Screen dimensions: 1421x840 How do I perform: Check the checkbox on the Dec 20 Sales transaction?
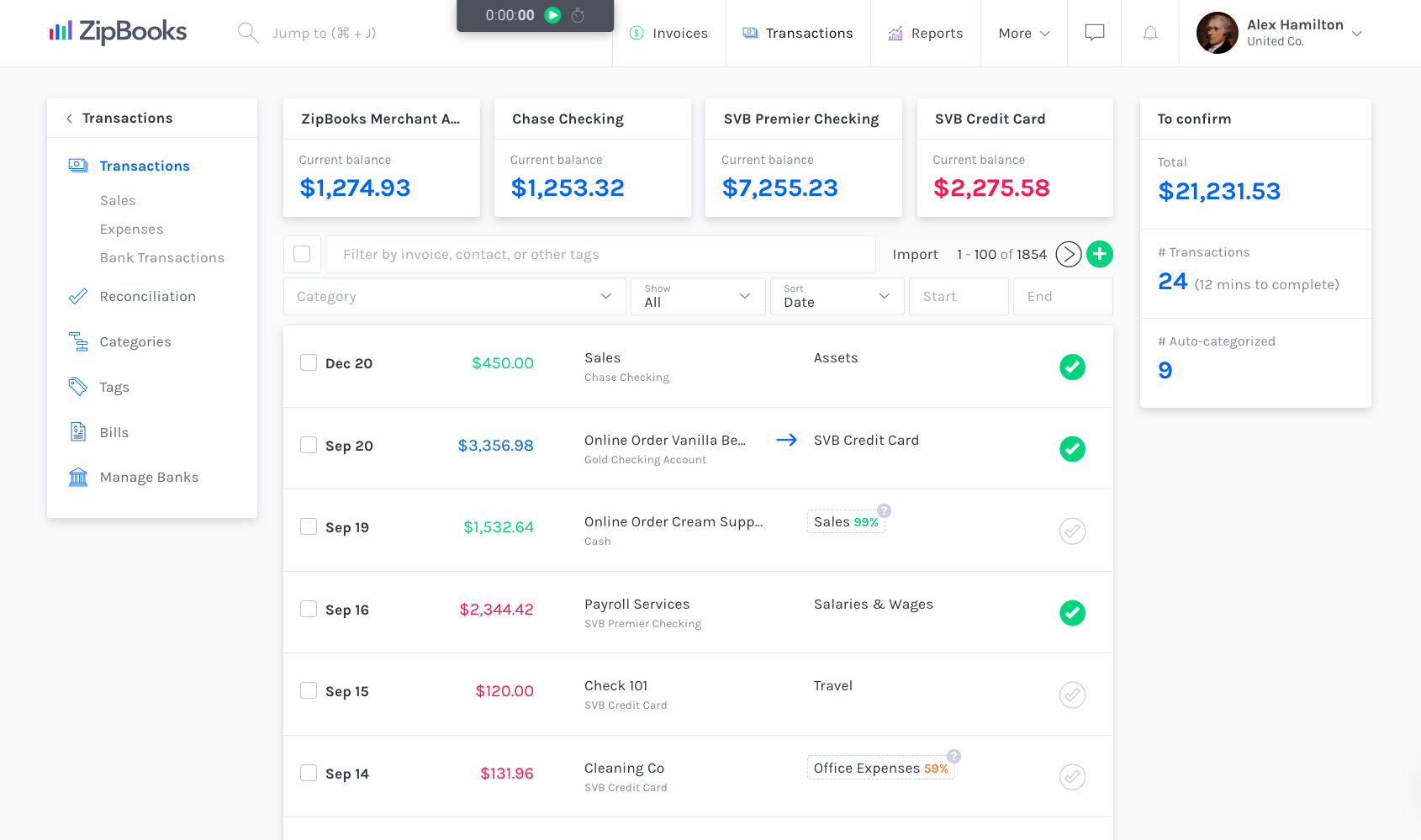click(x=309, y=362)
